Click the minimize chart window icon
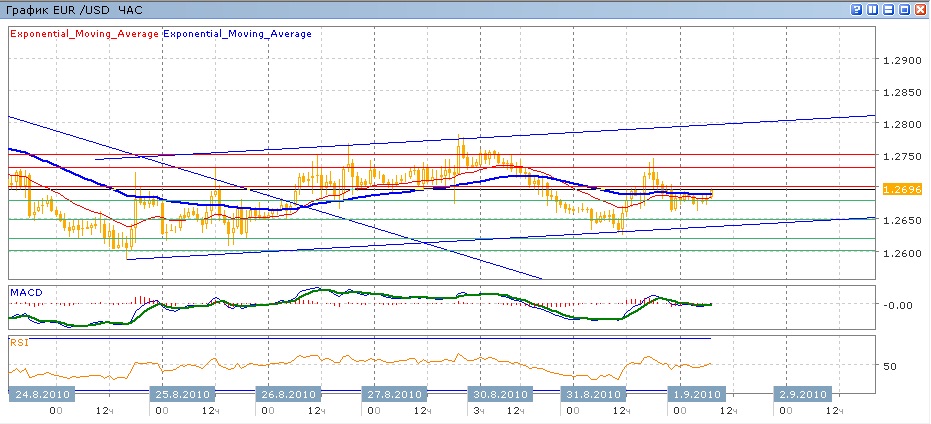Image resolution: width=931 pixels, height=424 pixels. pyautogui.click(x=889, y=9)
